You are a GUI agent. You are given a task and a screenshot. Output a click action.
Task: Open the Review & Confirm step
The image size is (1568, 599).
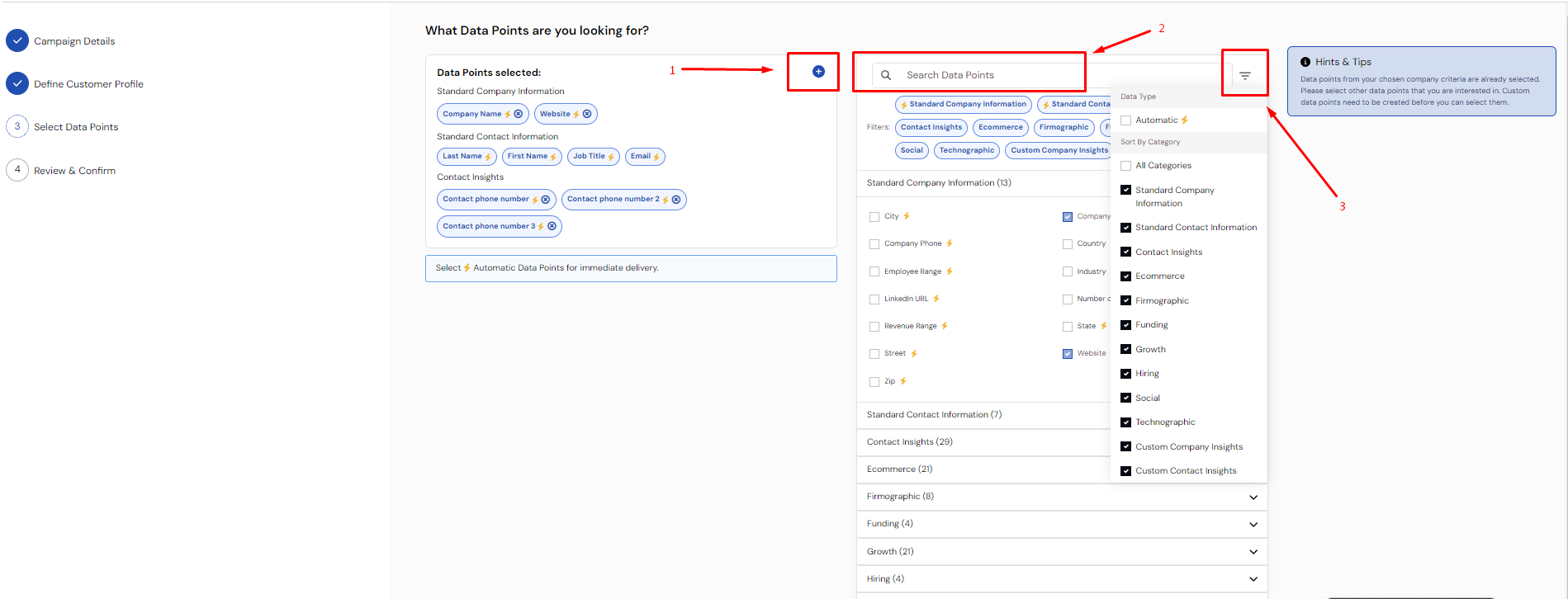pyautogui.click(x=74, y=171)
